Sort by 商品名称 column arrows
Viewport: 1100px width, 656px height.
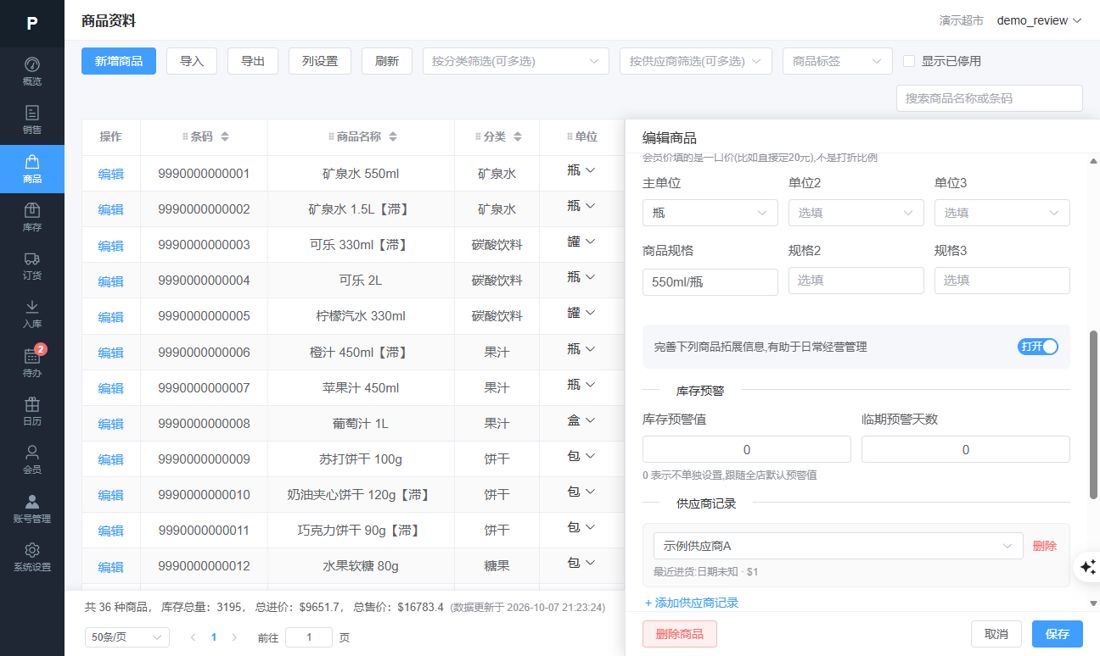click(x=393, y=137)
